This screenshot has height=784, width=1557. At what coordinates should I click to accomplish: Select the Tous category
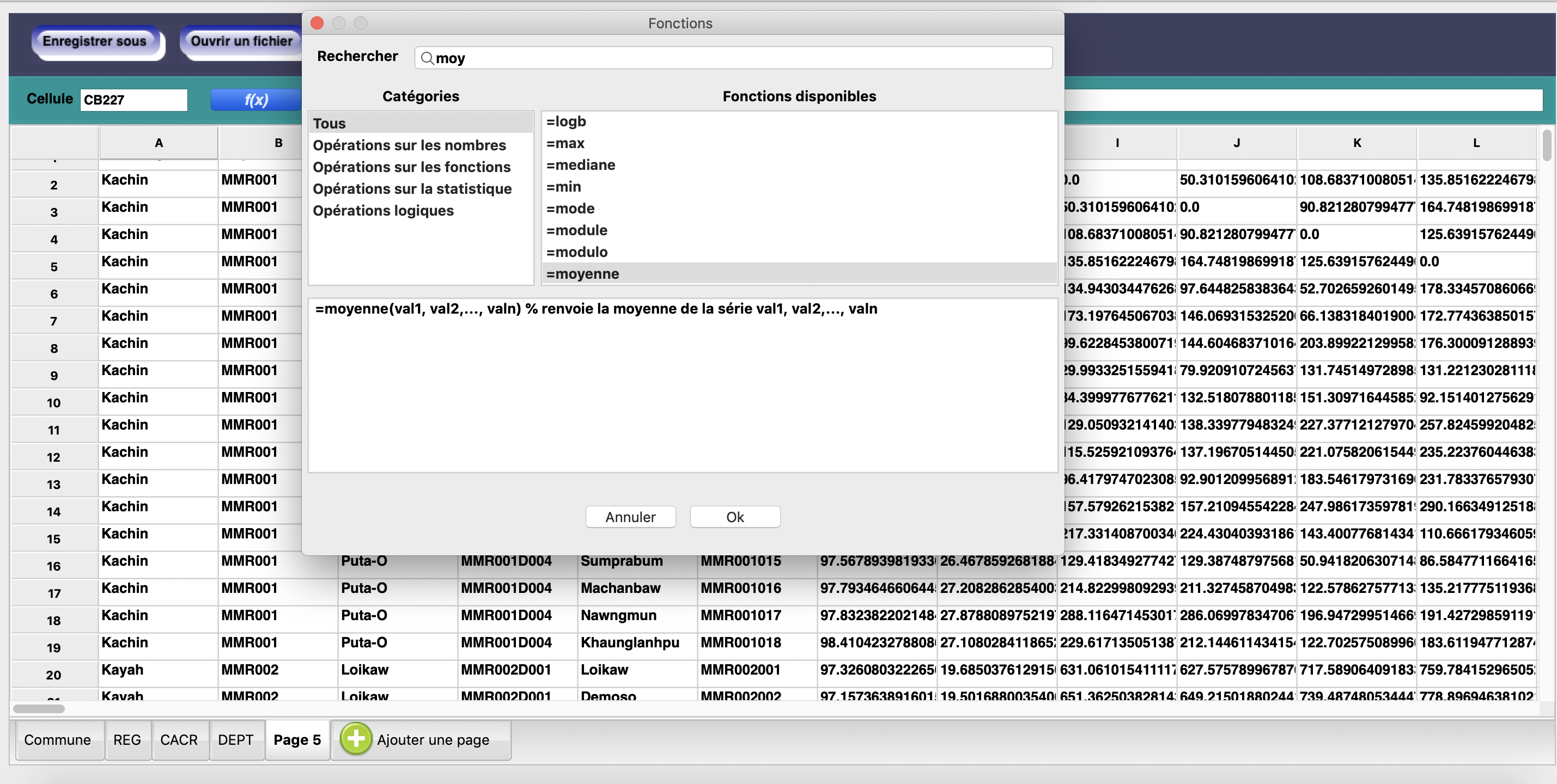click(x=421, y=123)
